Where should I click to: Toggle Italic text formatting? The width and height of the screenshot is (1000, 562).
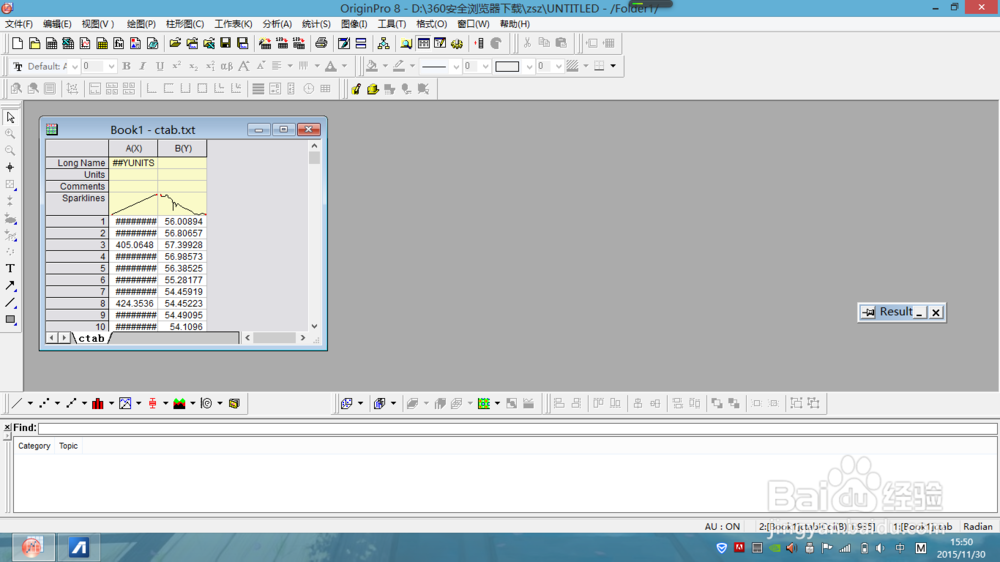143,66
